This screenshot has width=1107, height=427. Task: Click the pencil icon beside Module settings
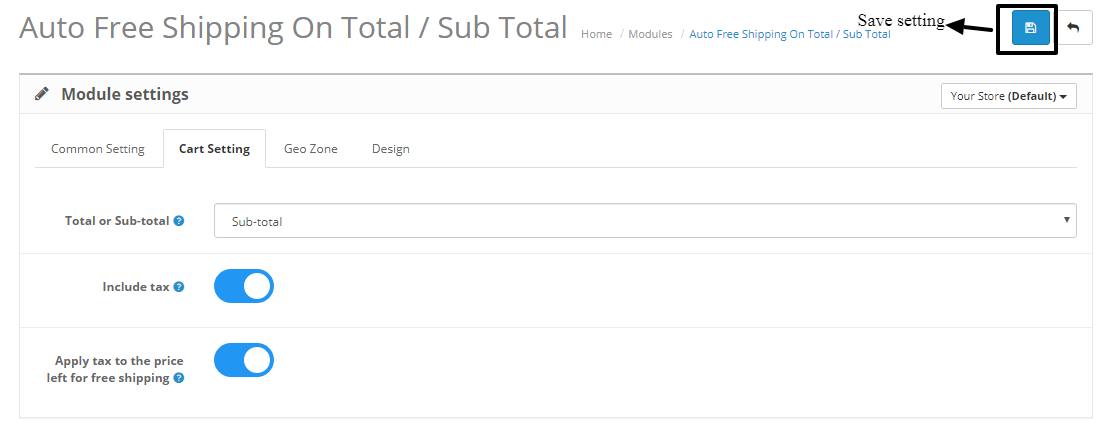coord(42,94)
